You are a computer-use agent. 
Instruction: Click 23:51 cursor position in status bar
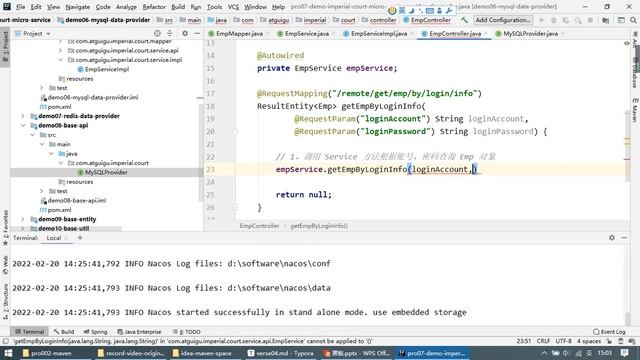click(524, 341)
